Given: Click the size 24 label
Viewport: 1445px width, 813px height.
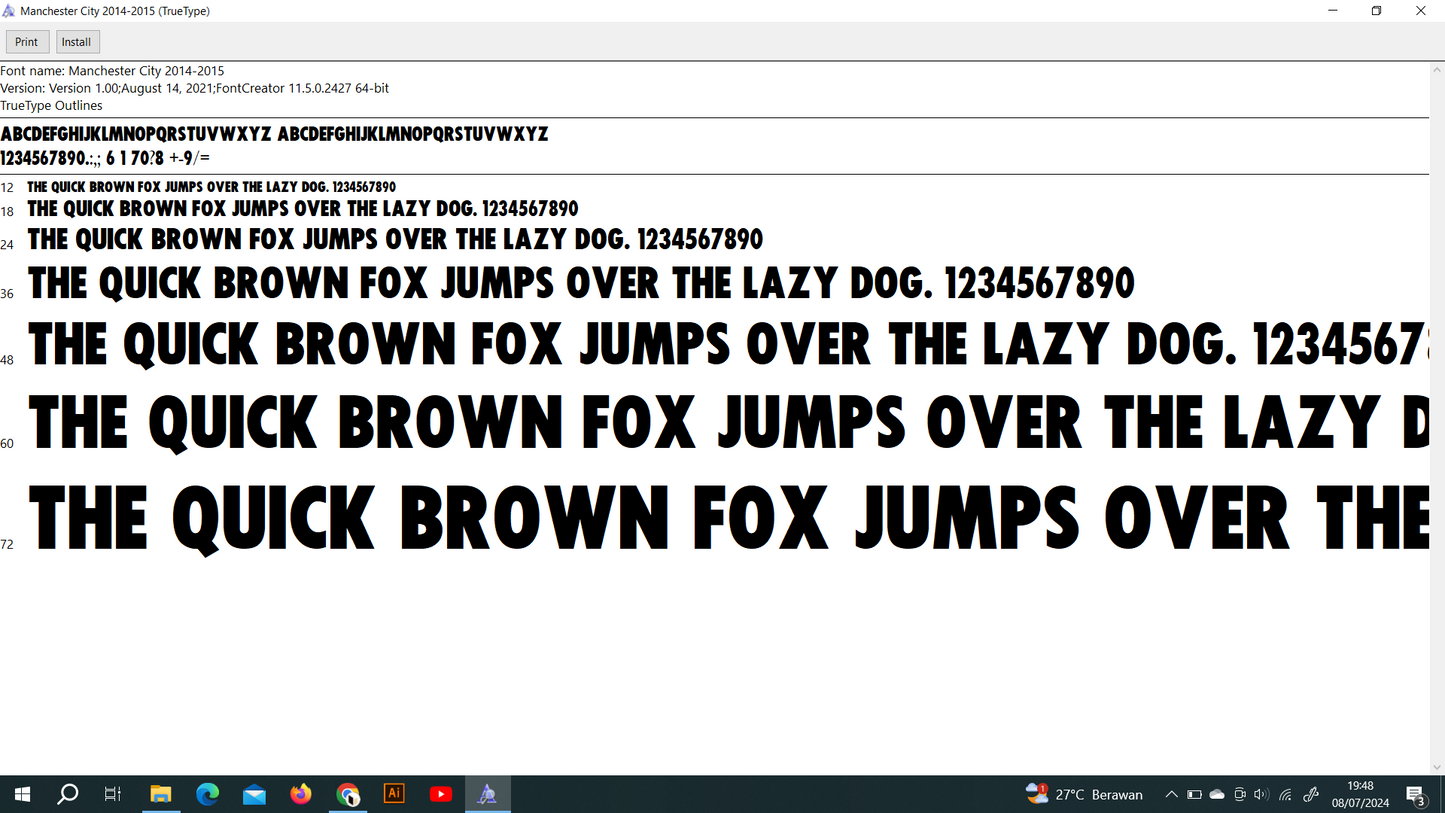Looking at the screenshot, I should click(7, 245).
